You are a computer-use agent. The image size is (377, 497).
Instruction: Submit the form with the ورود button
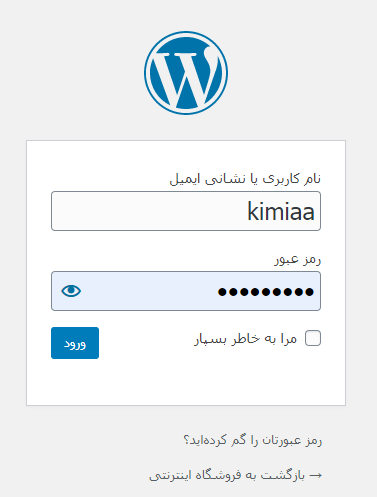[x=75, y=343]
